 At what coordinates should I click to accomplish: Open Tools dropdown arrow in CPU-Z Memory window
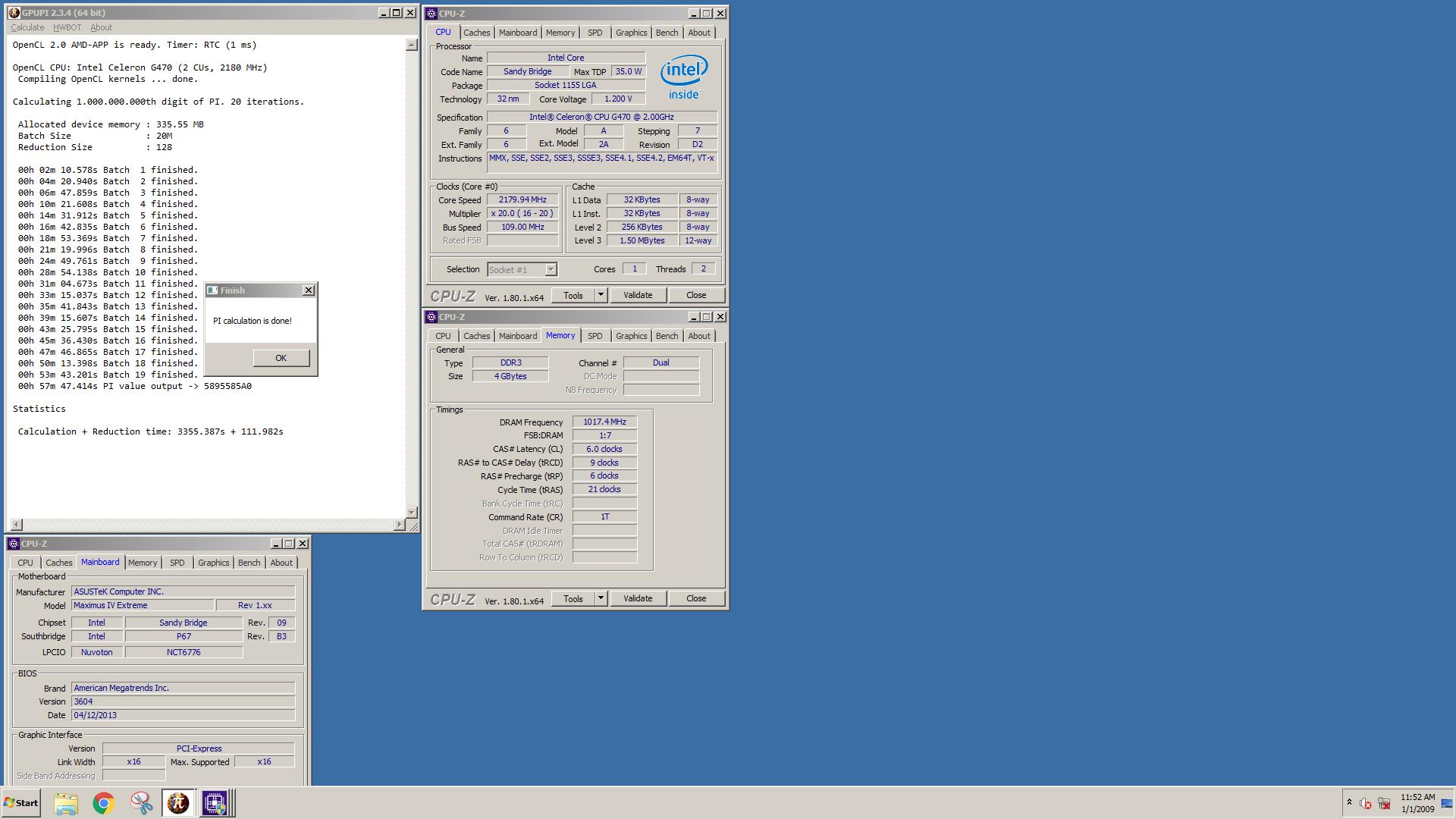(x=600, y=598)
